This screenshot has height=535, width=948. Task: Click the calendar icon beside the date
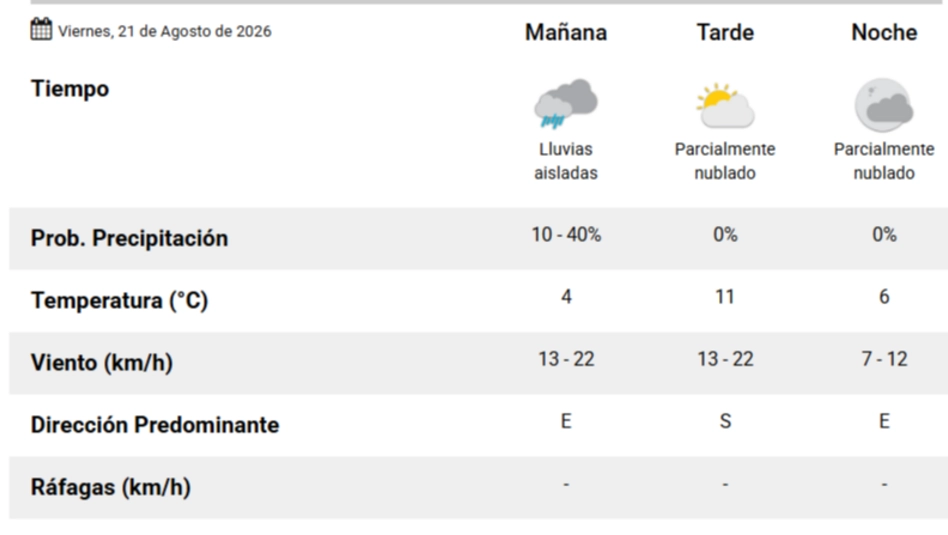(41, 29)
